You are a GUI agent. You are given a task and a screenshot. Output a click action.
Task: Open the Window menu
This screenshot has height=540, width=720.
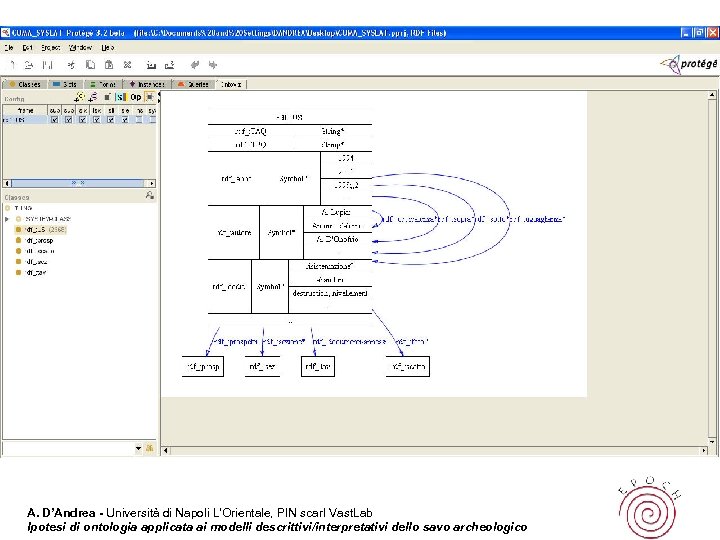tap(80, 47)
